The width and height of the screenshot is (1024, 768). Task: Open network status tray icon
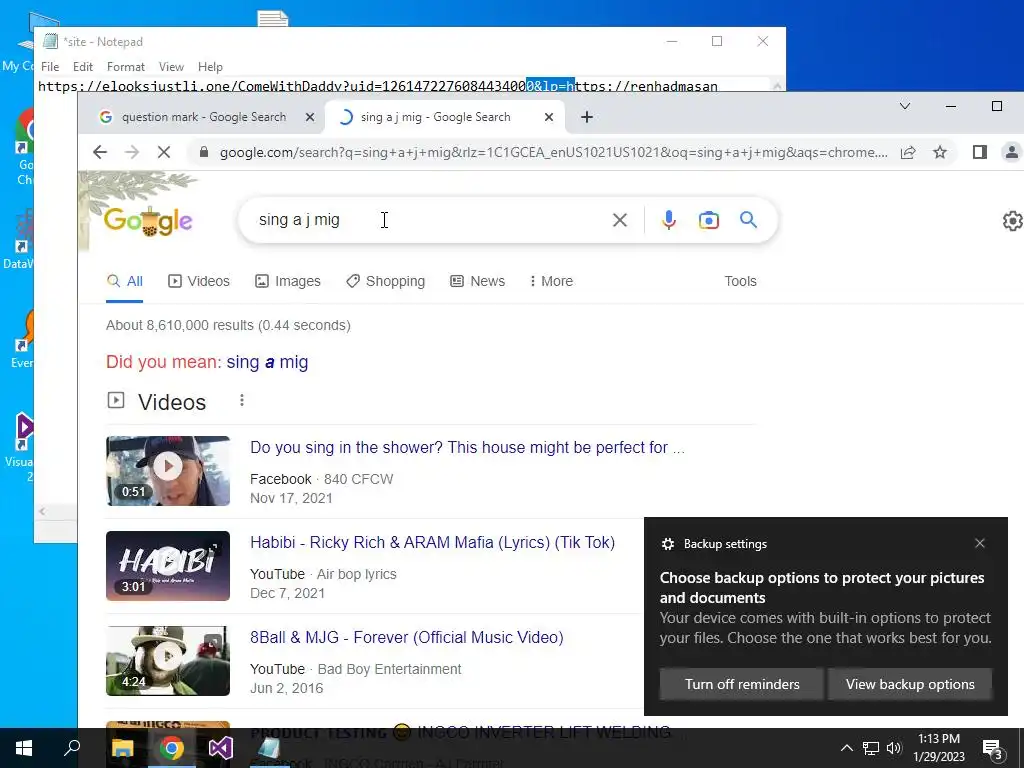(x=871, y=748)
